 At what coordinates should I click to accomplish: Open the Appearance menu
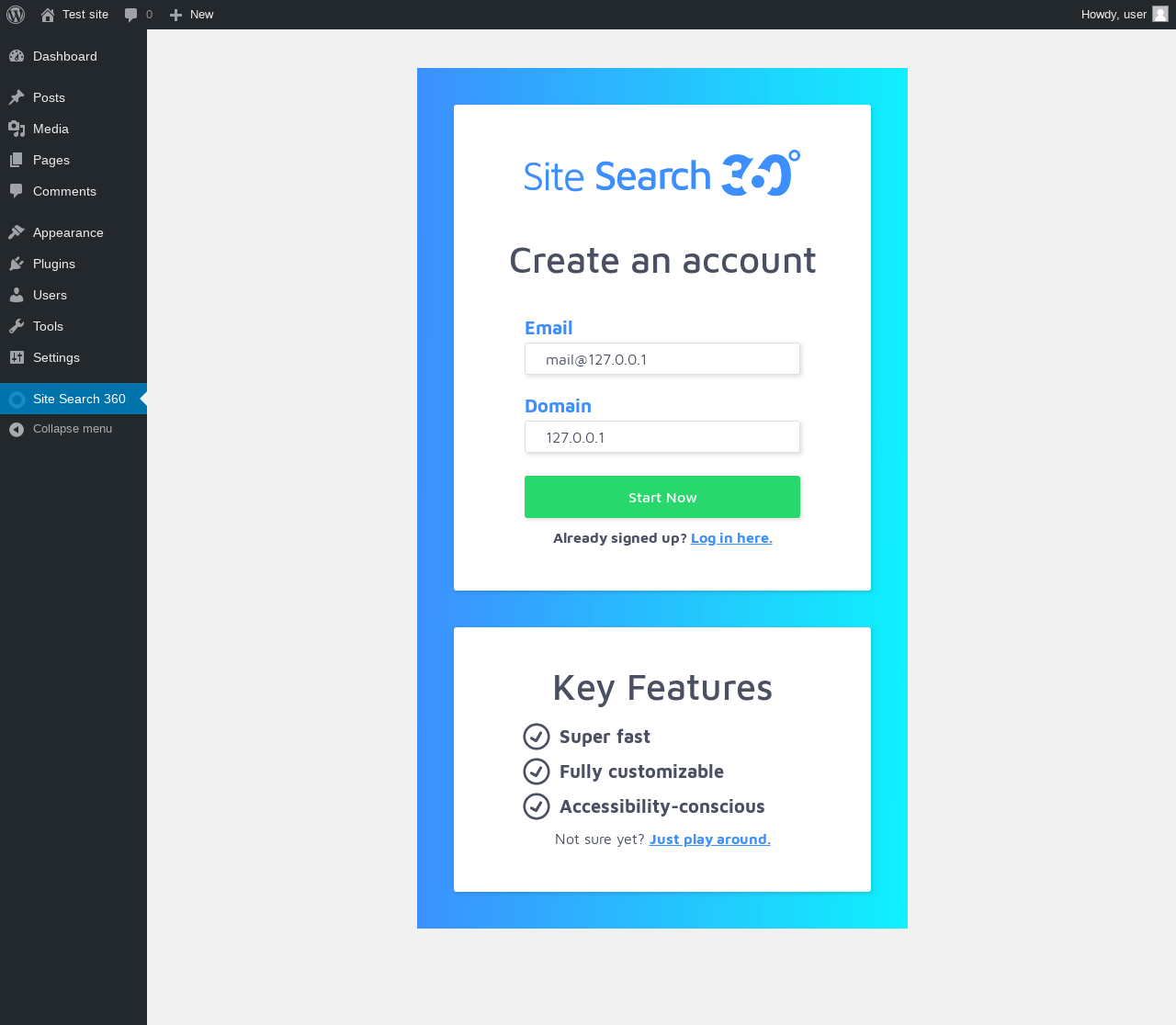pos(73,232)
